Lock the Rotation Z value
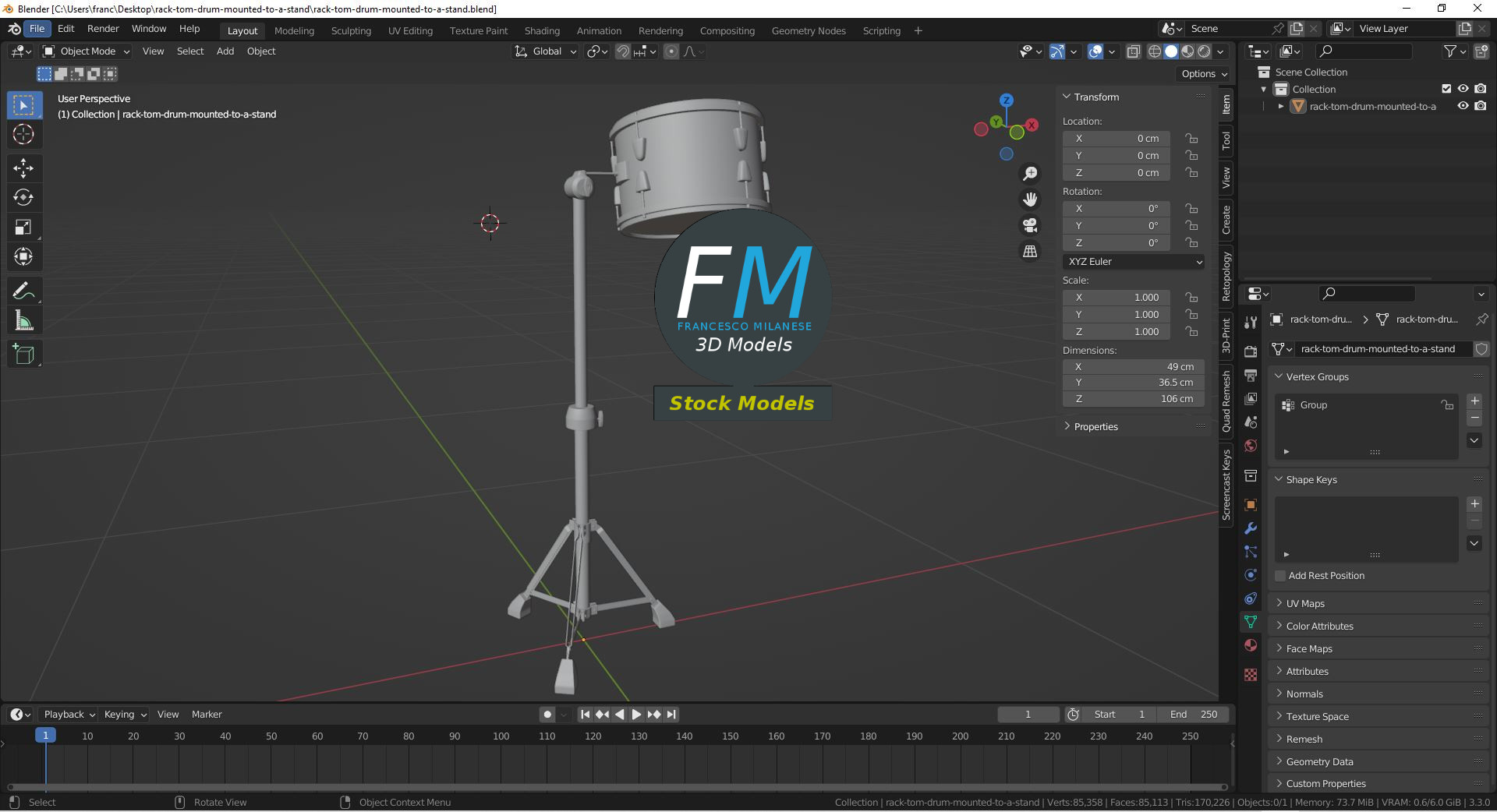Image resolution: width=1497 pixels, height=812 pixels. point(1191,243)
